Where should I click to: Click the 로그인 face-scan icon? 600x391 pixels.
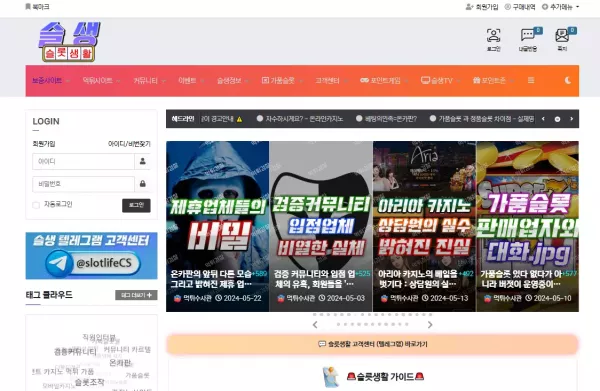pyautogui.click(x=493, y=36)
